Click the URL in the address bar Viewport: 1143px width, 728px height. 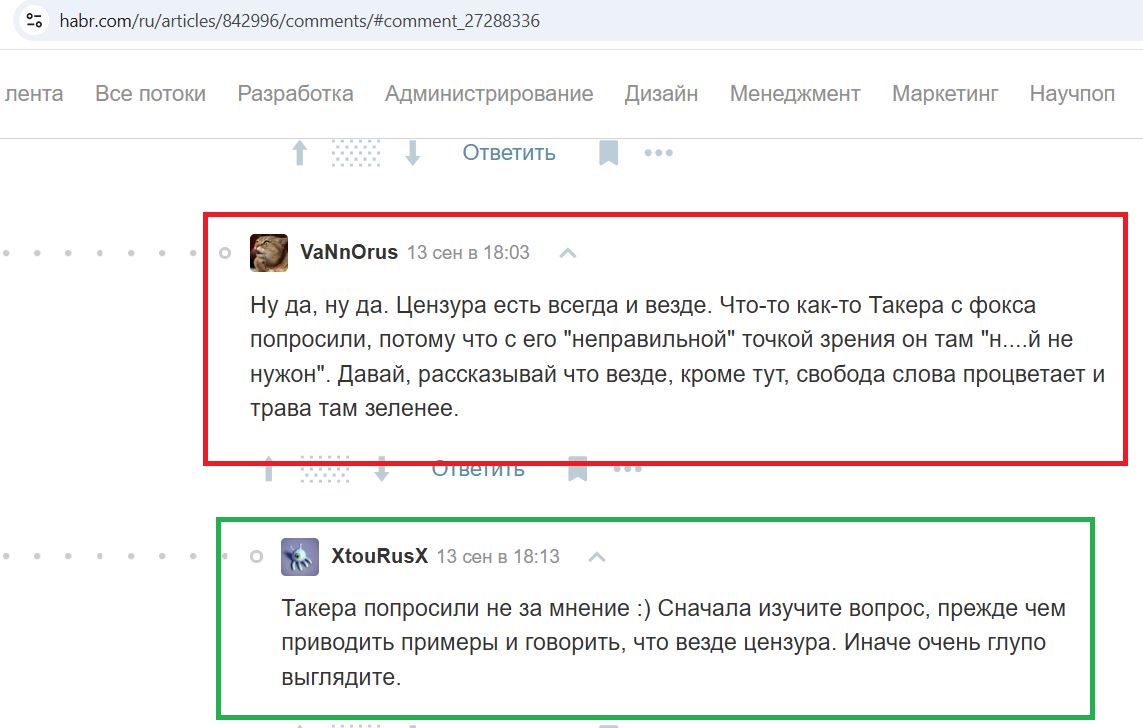coord(300,20)
